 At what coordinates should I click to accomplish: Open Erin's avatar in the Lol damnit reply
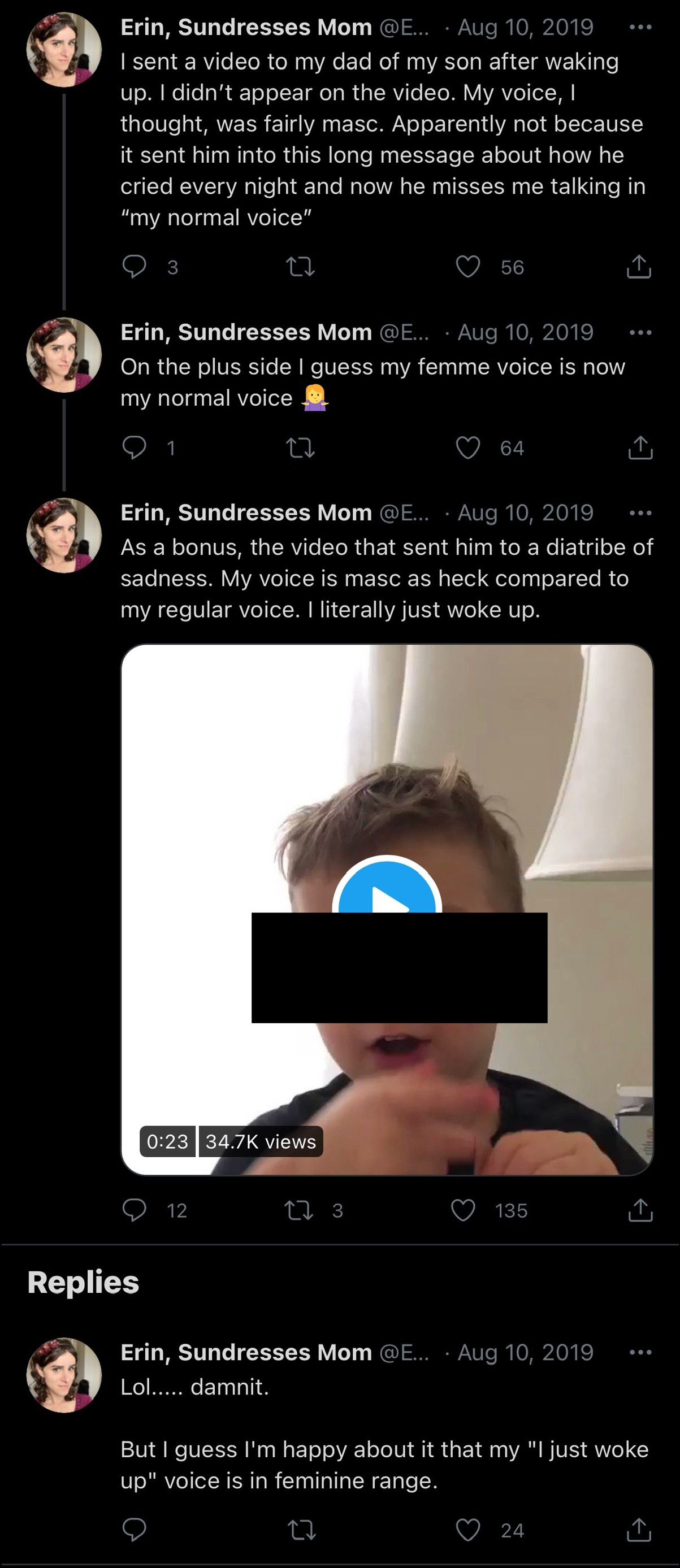[x=64, y=1375]
